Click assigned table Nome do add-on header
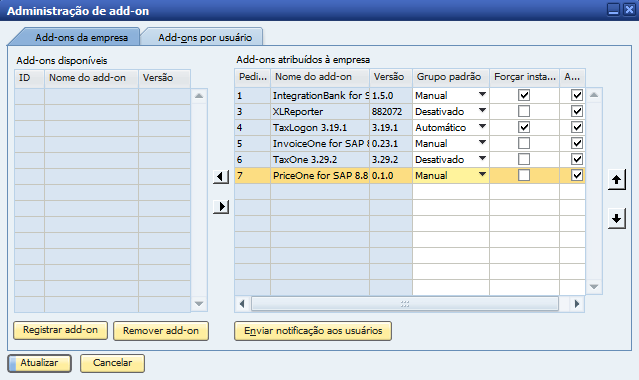The width and height of the screenshot is (639, 380). 320,77
